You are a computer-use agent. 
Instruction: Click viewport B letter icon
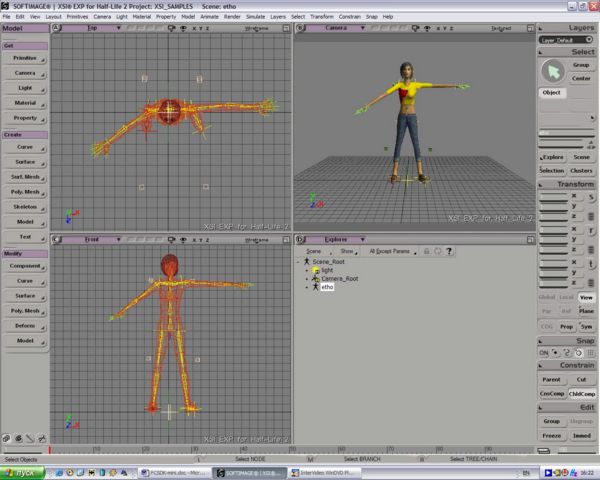pos(300,28)
